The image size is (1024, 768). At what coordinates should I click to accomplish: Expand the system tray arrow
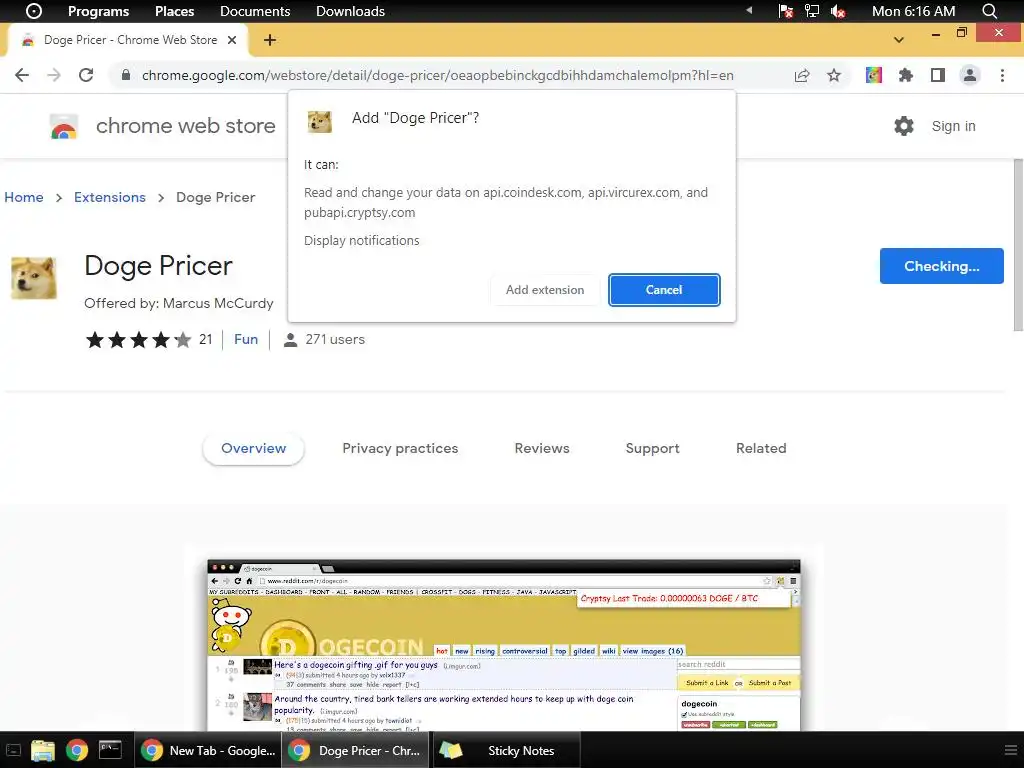(749, 10)
